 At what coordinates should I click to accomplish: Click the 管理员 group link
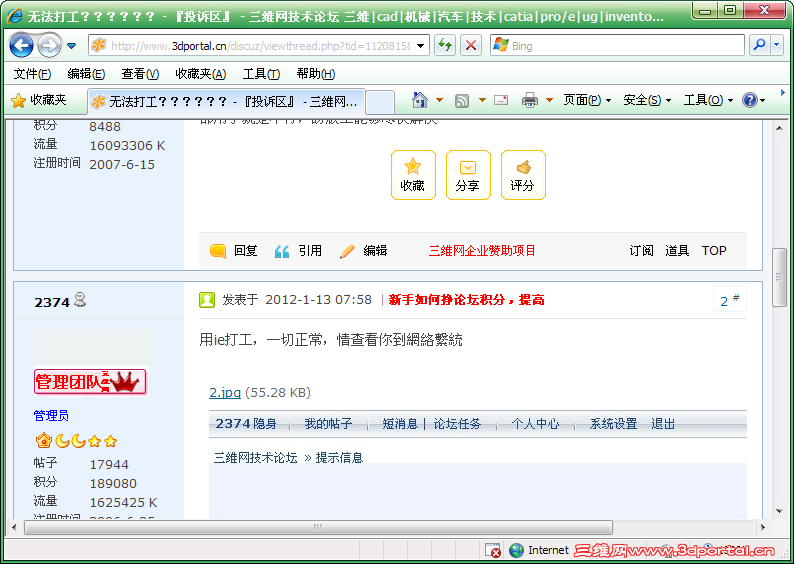tap(51, 416)
